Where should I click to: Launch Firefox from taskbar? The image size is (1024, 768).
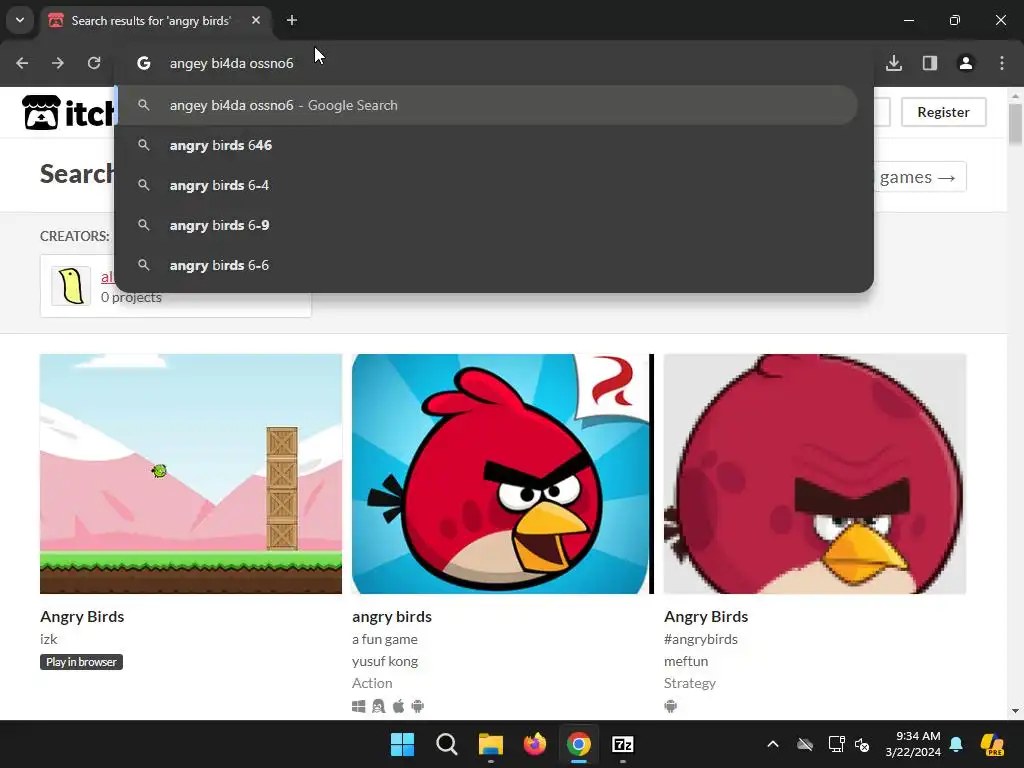pos(535,744)
